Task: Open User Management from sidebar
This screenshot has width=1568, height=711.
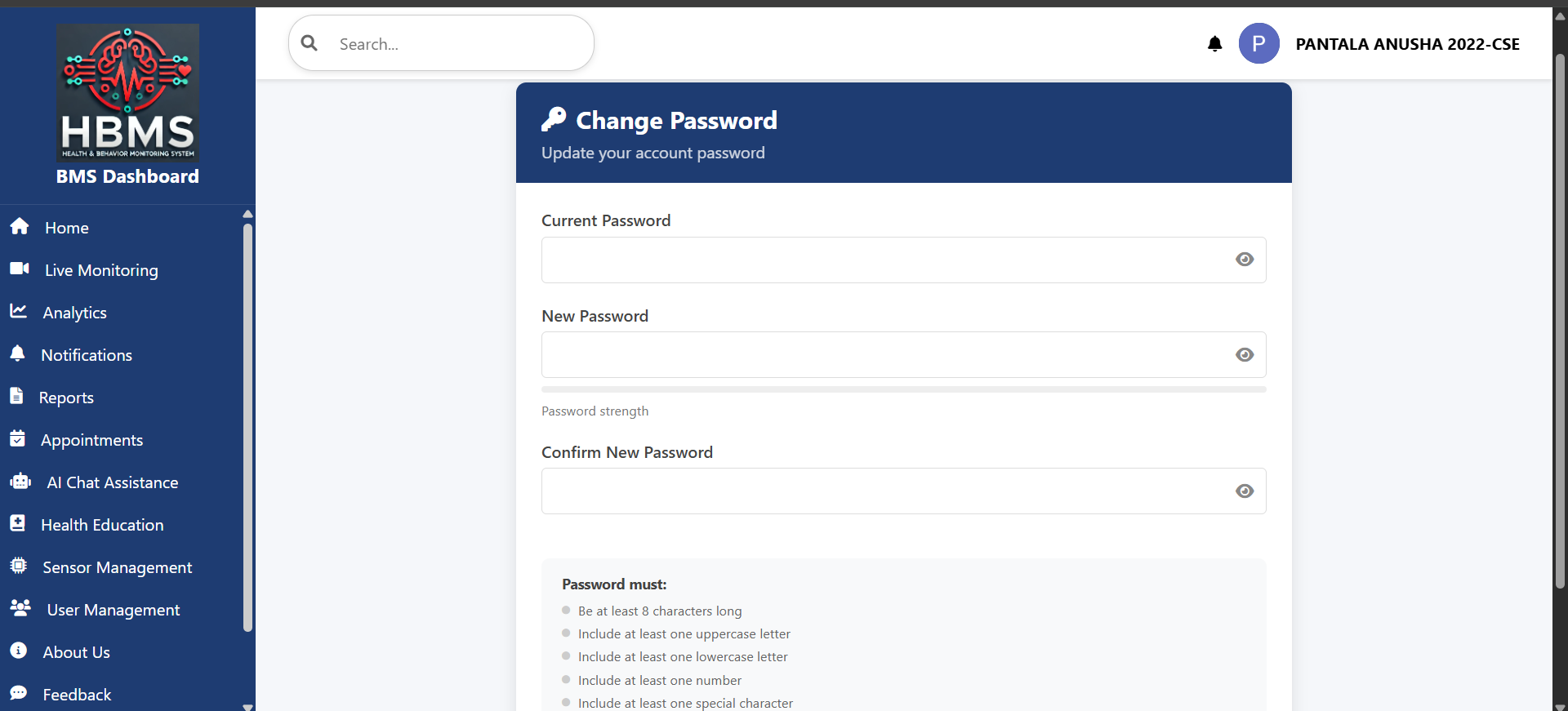Action: point(113,610)
